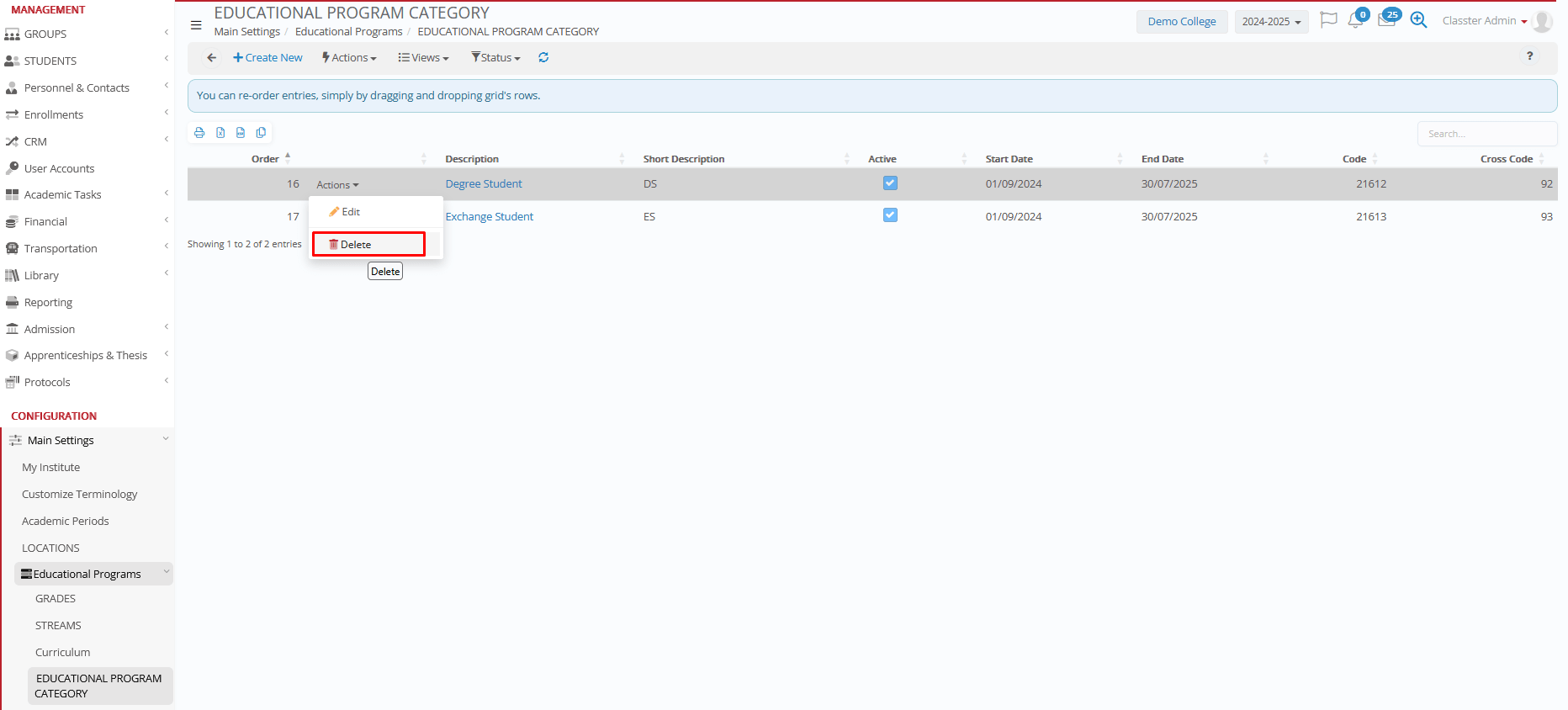
Task: Export the grid with the Excel icon
Action: pyautogui.click(x=220, y=133)
